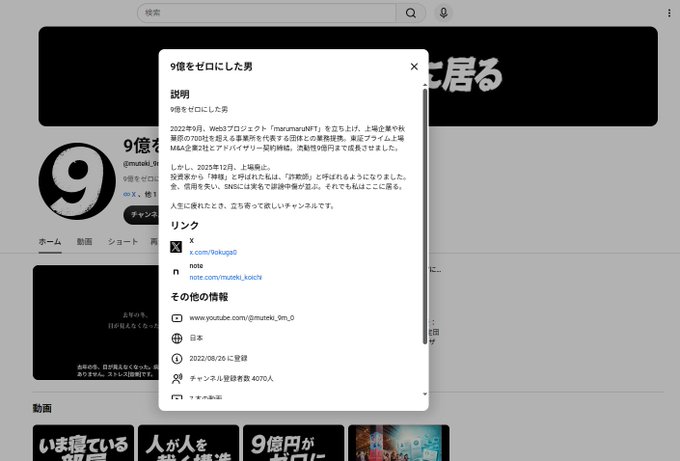Click the X logo icon in links

point(176,247)
